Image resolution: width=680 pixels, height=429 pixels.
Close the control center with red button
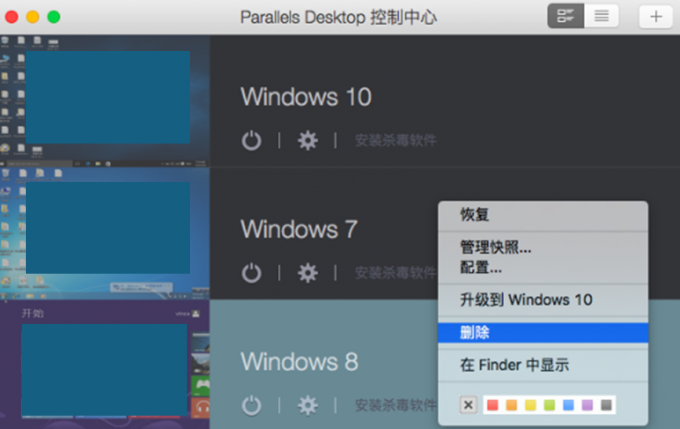(12, 17)
